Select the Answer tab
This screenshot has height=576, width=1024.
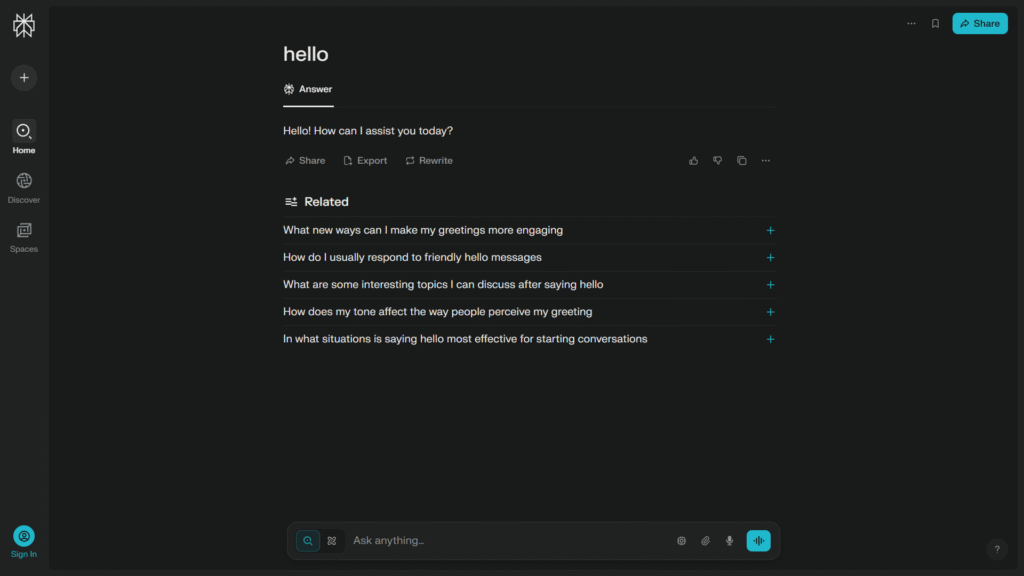[x=308, y=89]
